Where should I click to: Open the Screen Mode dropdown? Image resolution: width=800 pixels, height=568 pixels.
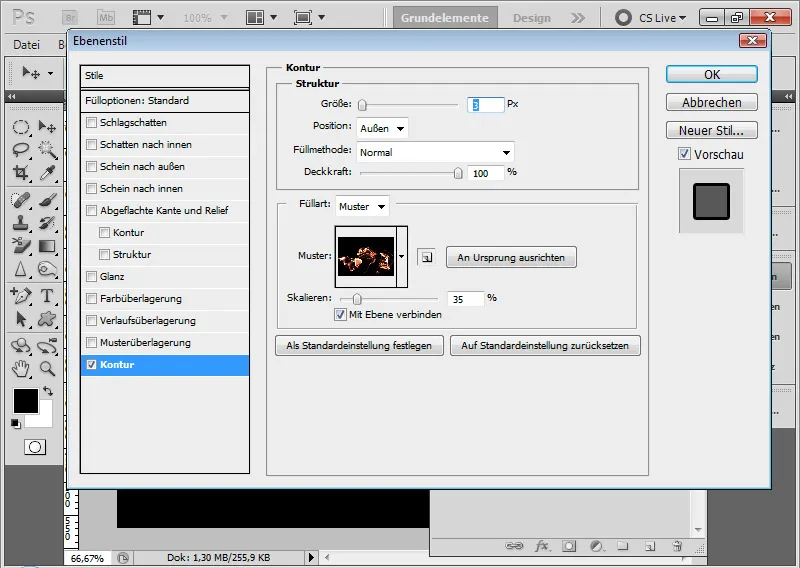(x=309, y=18)
